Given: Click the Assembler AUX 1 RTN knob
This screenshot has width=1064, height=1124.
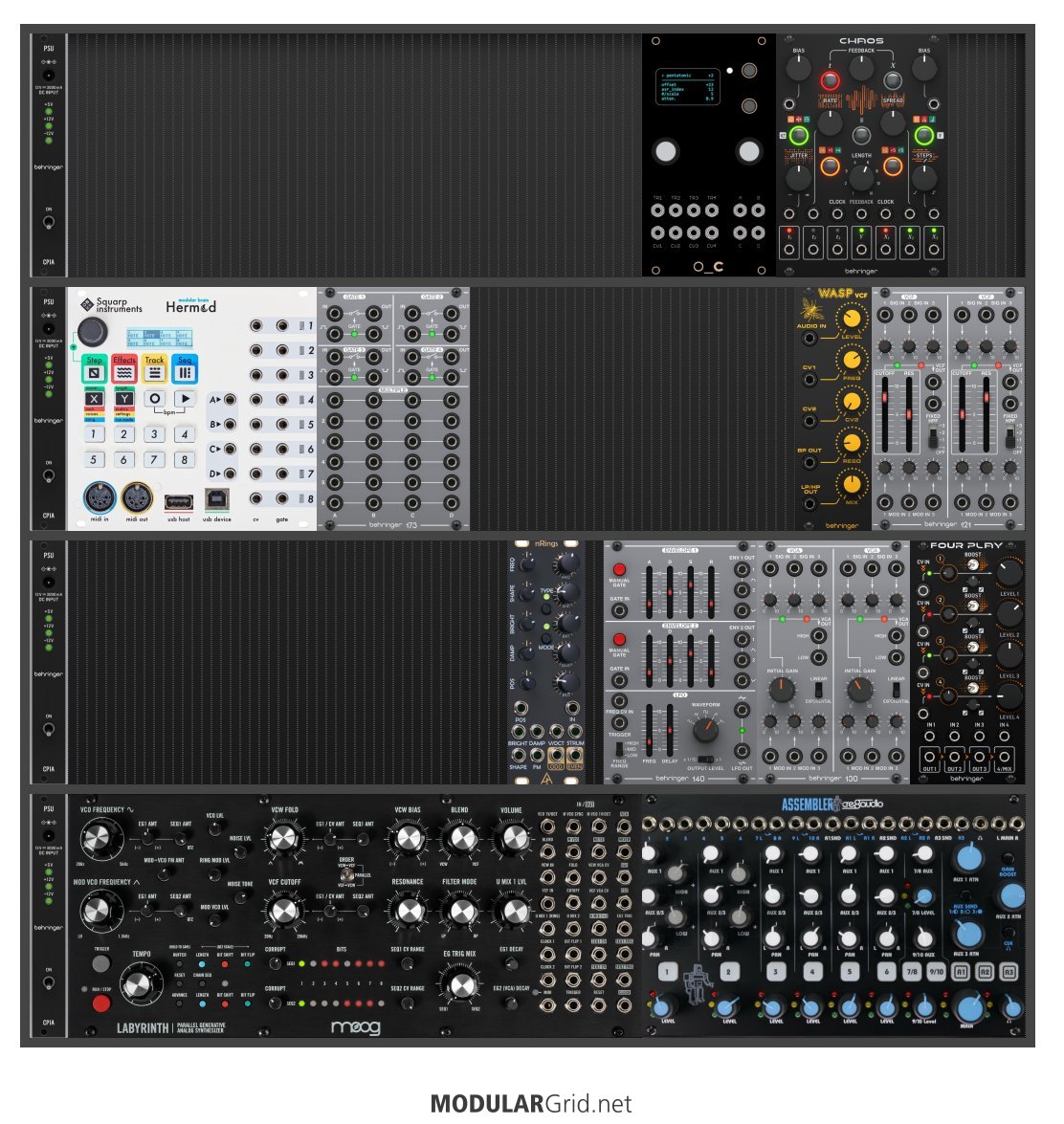Looking at the screenshot, I should point(968,857).
